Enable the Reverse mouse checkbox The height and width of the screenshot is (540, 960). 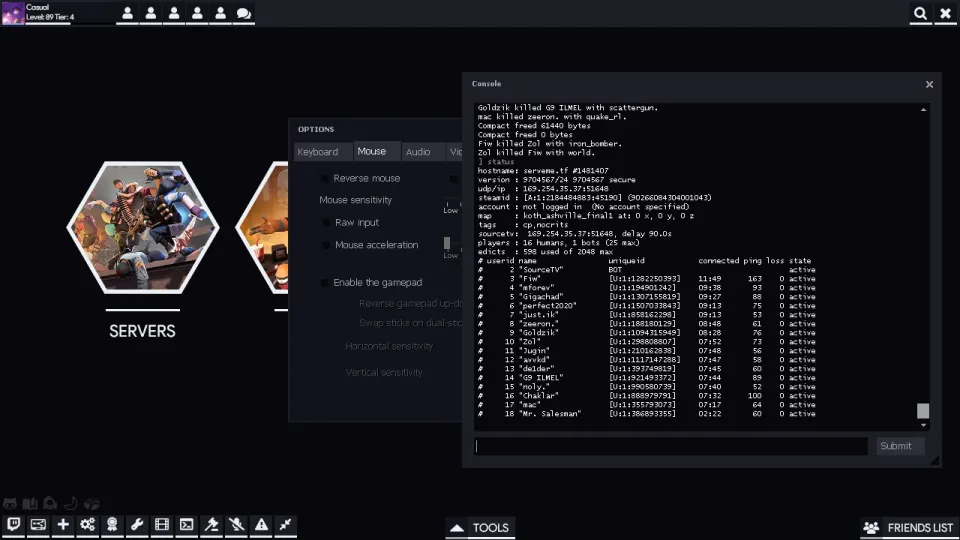click(325, 178)
